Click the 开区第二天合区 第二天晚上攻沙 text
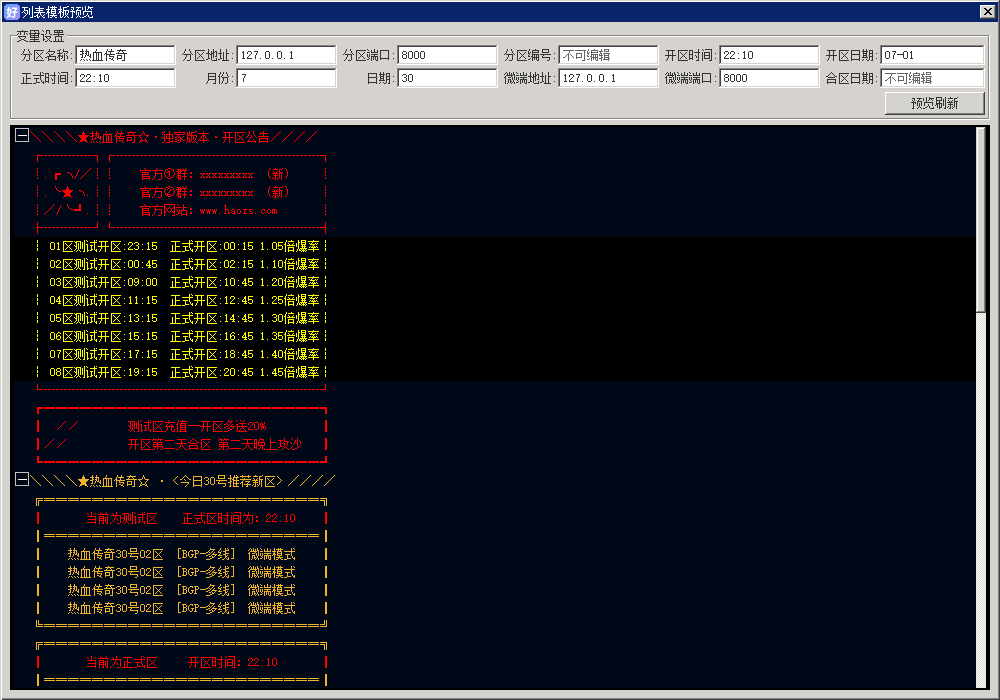This screenshot has height=700, width=1000. pyautogui.click(x=214, y=444)
